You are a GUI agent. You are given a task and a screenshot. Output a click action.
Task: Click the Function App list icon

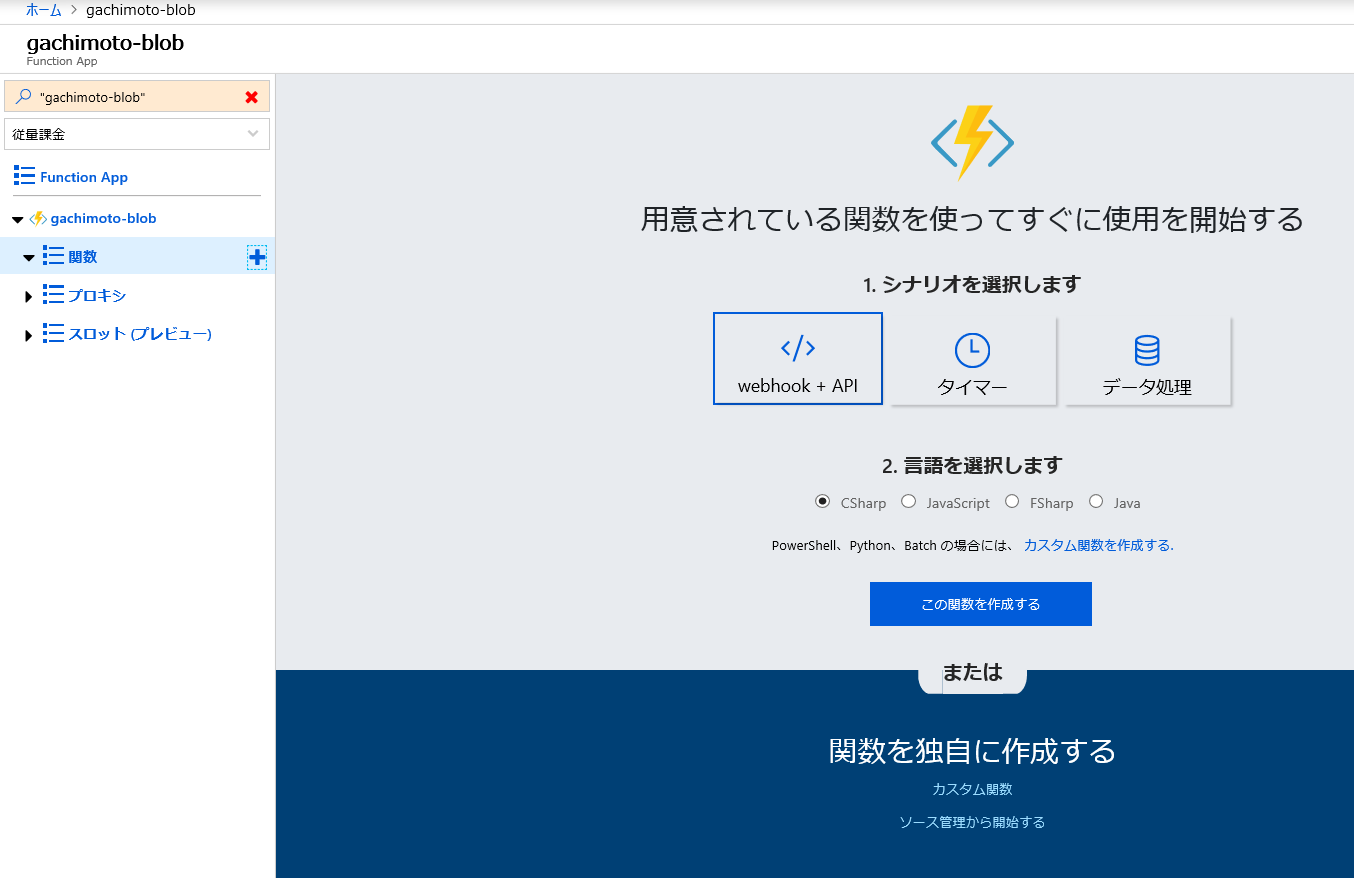22,176
